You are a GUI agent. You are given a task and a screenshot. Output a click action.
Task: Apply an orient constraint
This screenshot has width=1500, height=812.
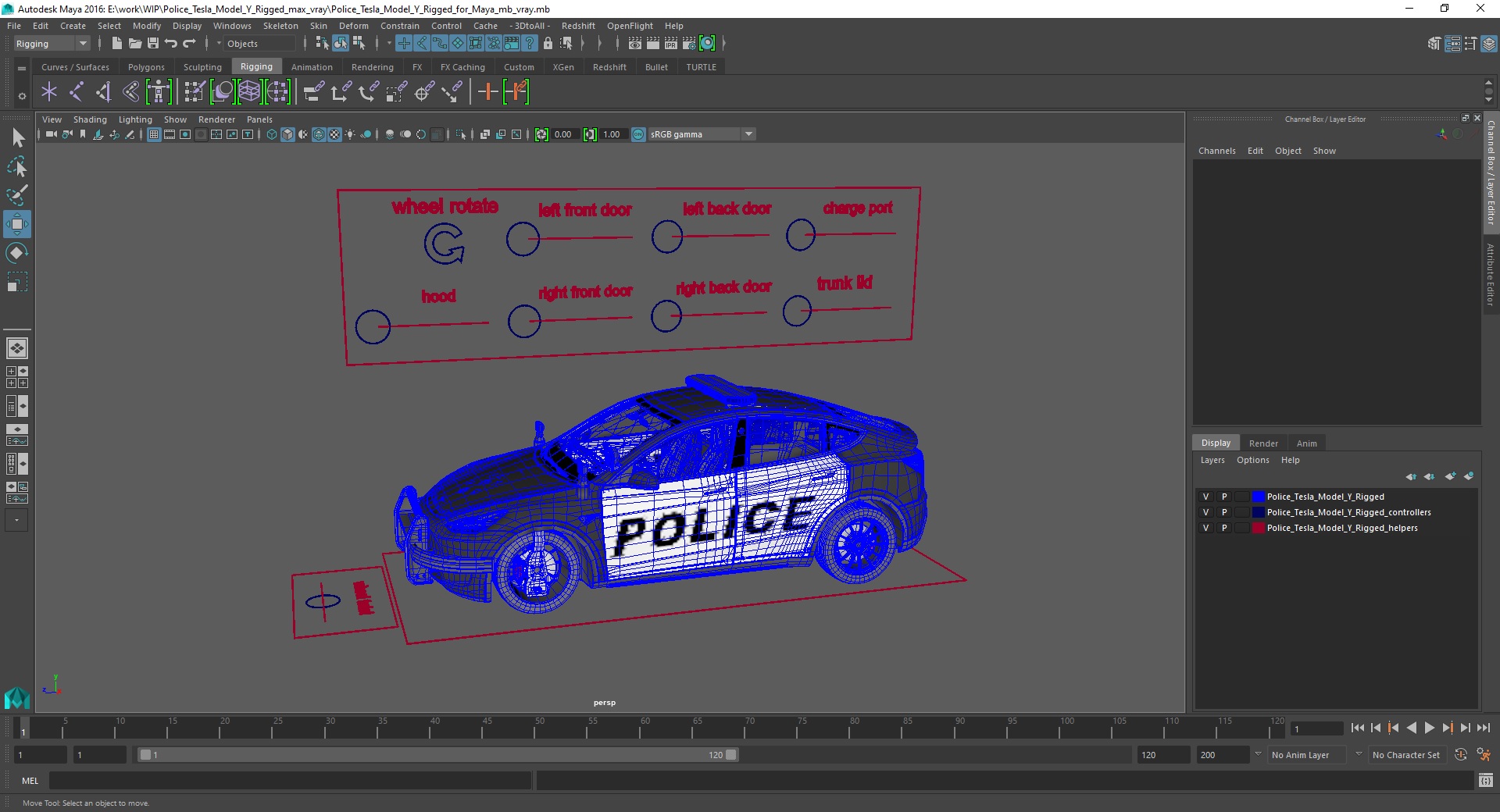point(368,92)
